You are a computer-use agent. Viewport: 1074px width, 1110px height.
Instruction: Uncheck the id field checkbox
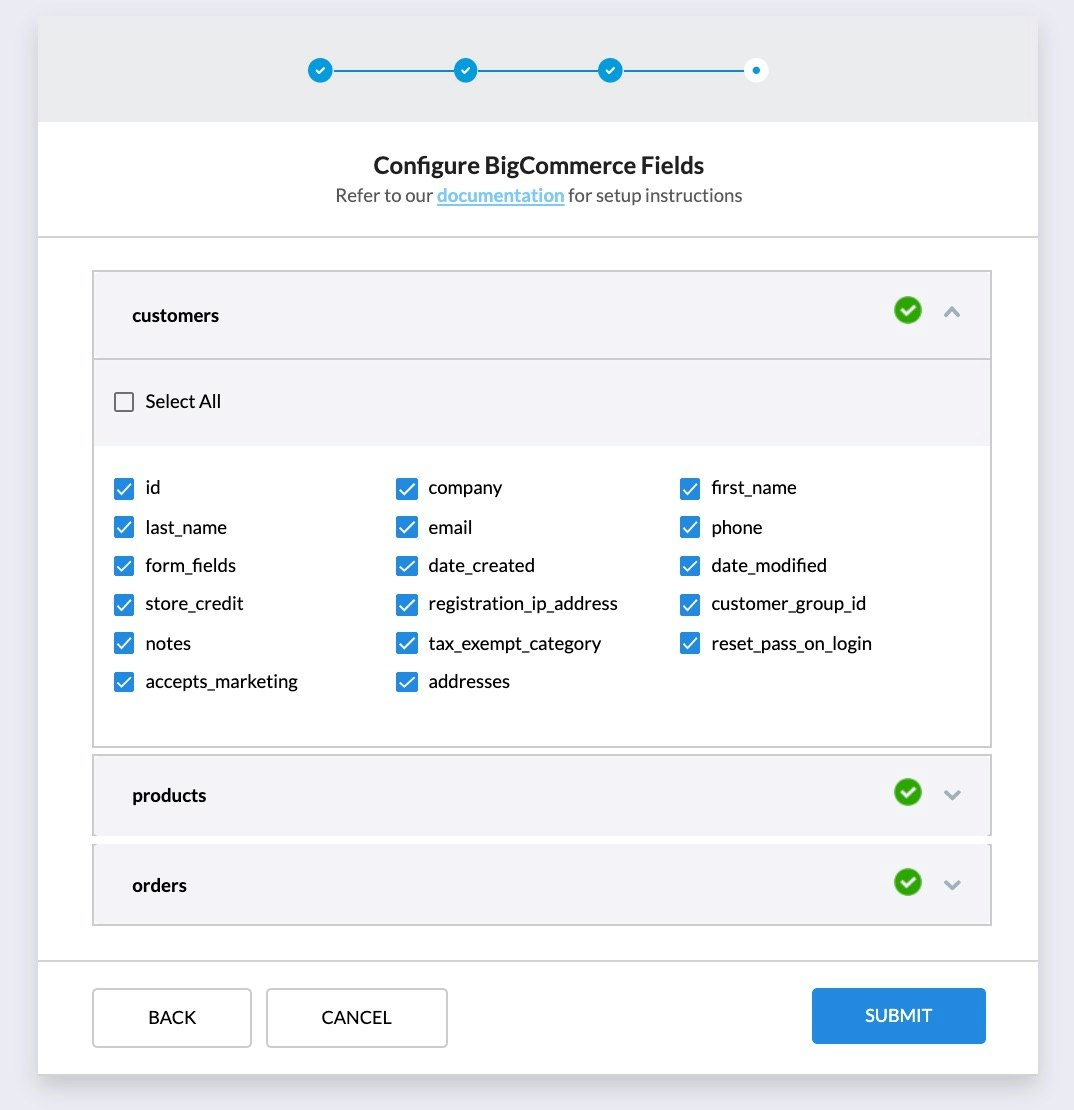click(124, 488)
